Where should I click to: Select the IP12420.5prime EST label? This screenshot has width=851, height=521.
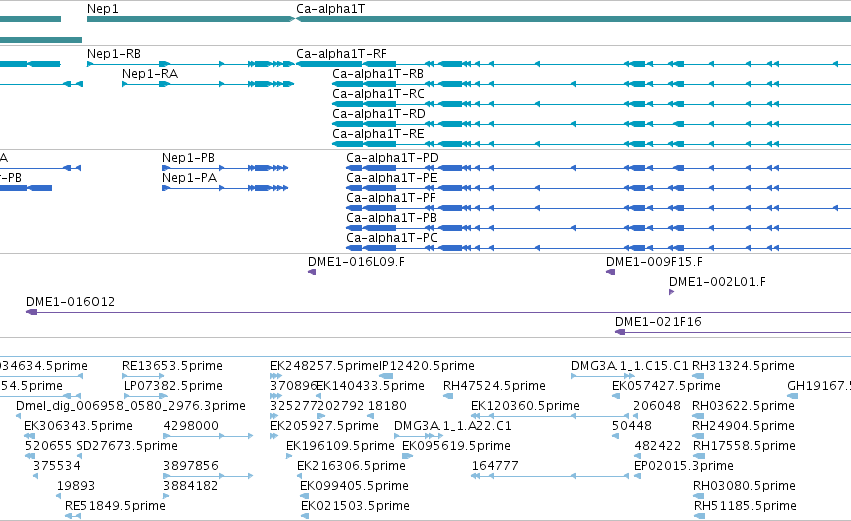(427, 366)
